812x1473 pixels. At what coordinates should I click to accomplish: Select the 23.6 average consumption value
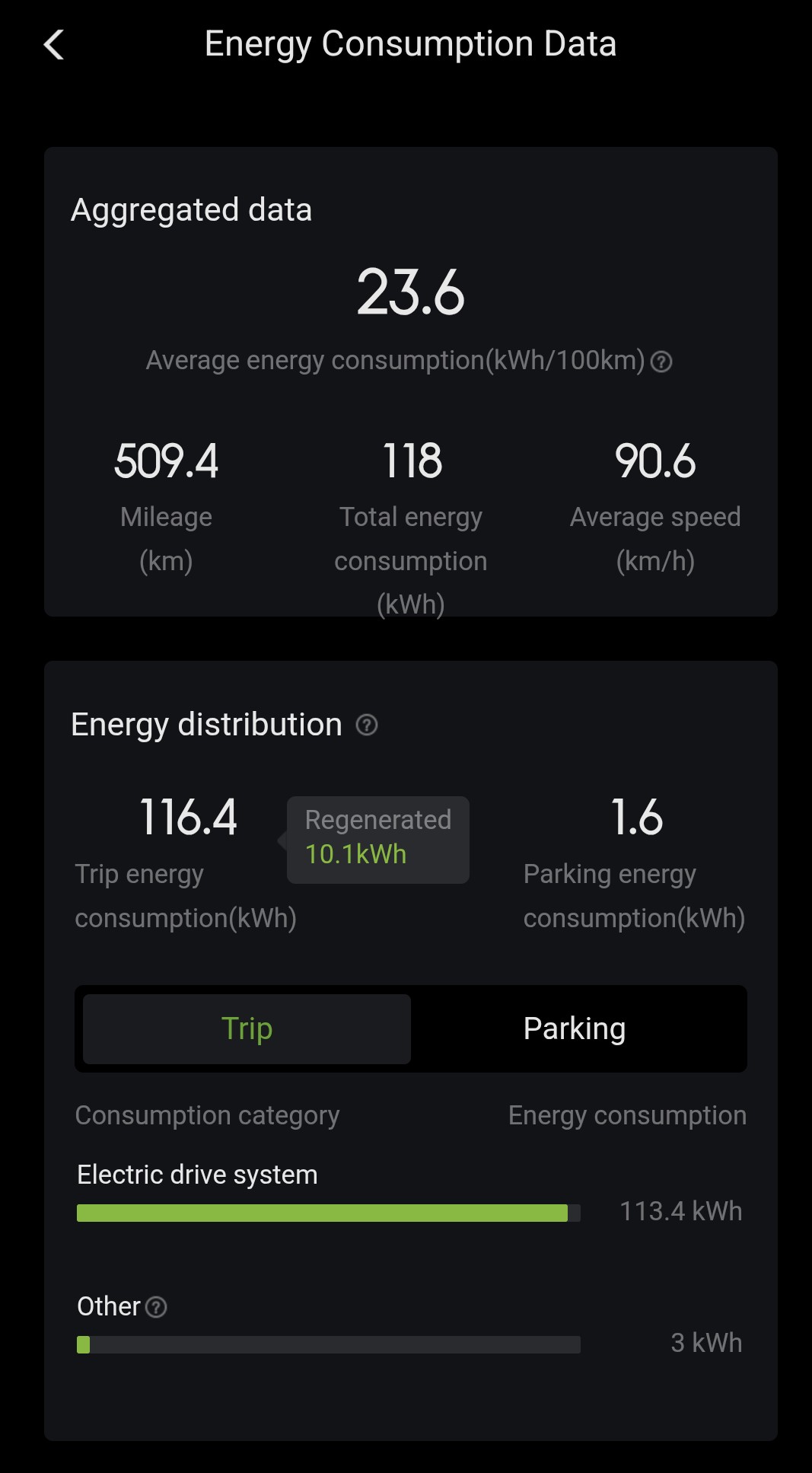pyautogui.click(x=410, y=292)
